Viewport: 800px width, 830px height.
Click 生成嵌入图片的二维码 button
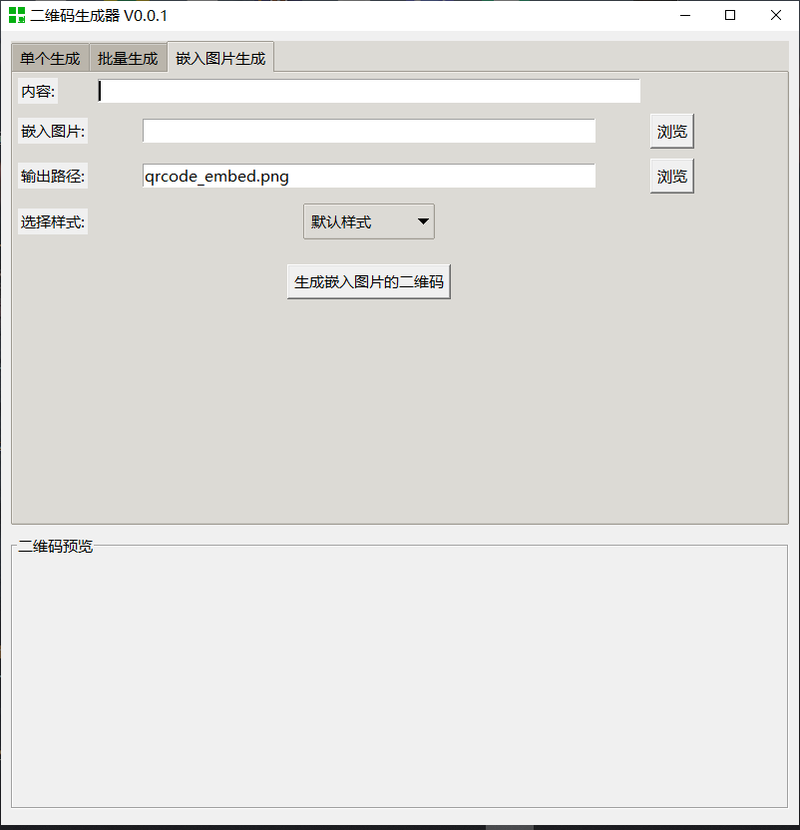coord(369,282)
